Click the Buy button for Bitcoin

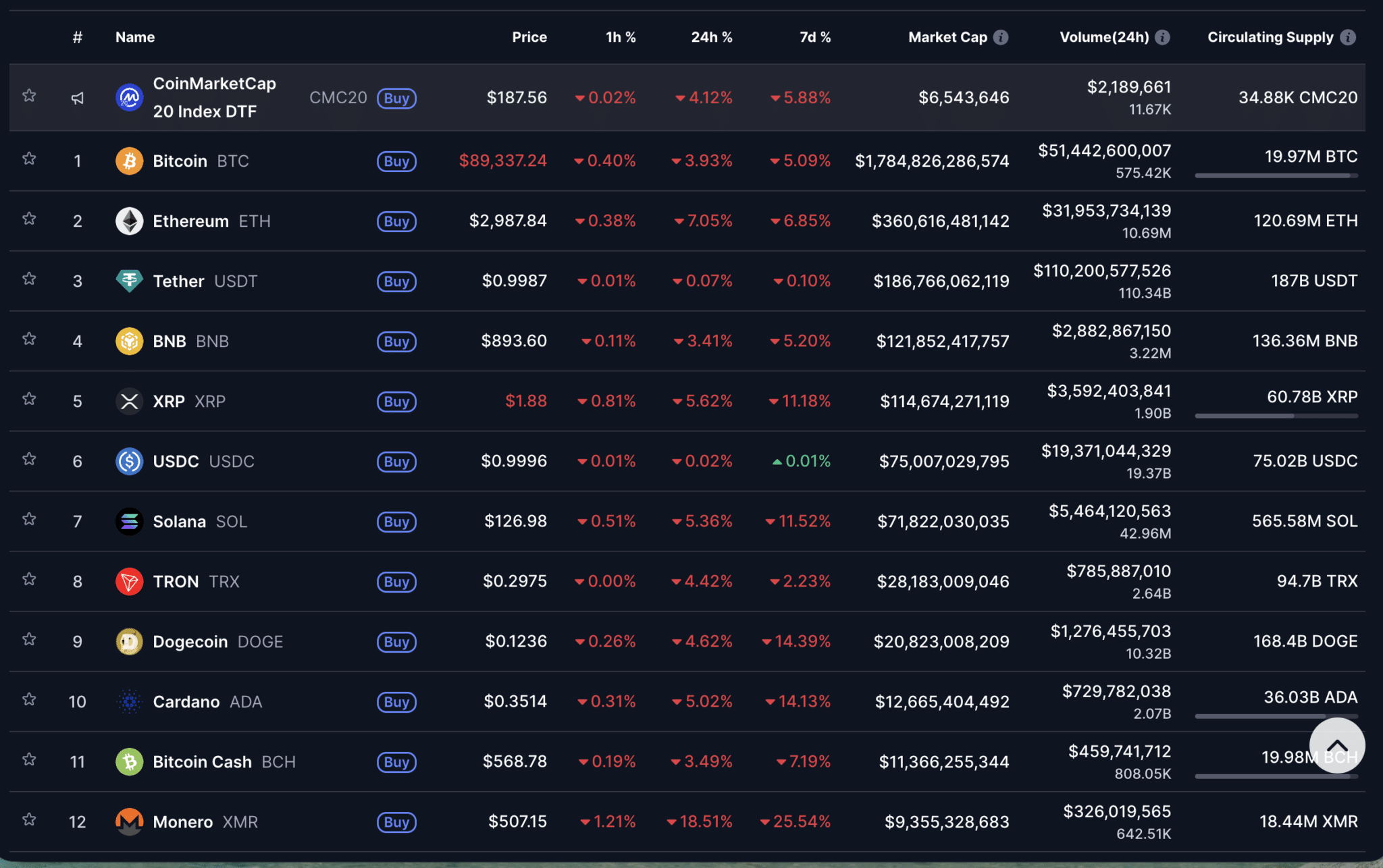click(396, 161)
